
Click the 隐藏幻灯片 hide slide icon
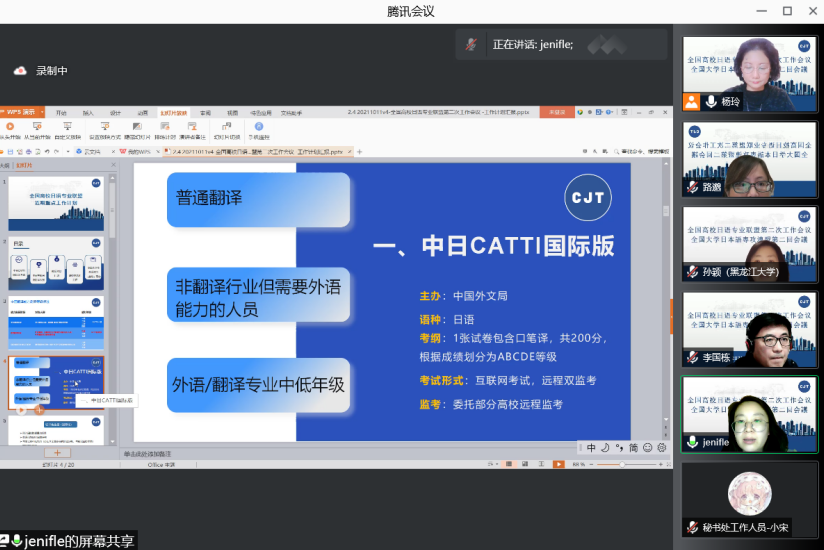tap(137, 127)
